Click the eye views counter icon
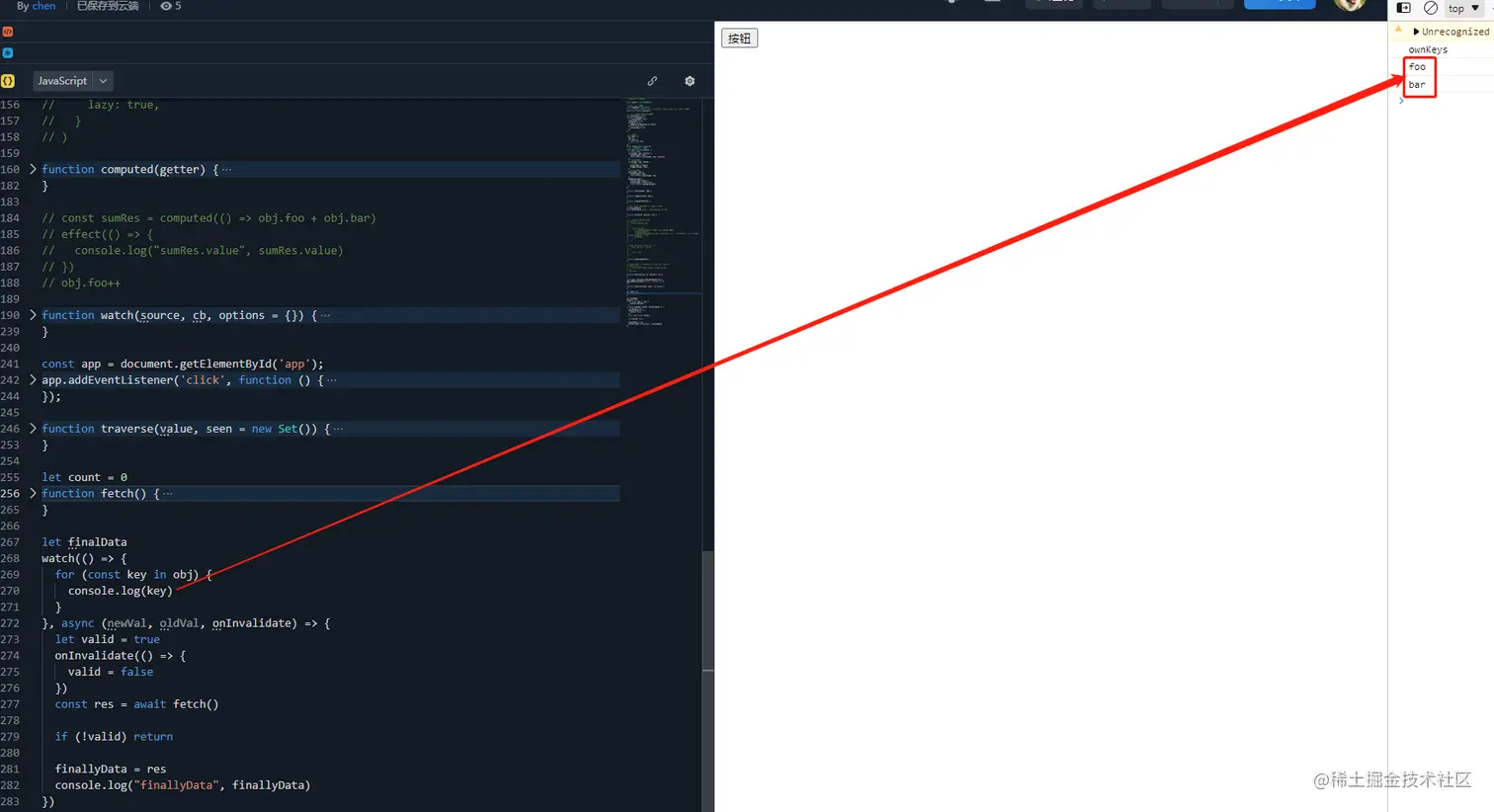 tap(166, 6)
